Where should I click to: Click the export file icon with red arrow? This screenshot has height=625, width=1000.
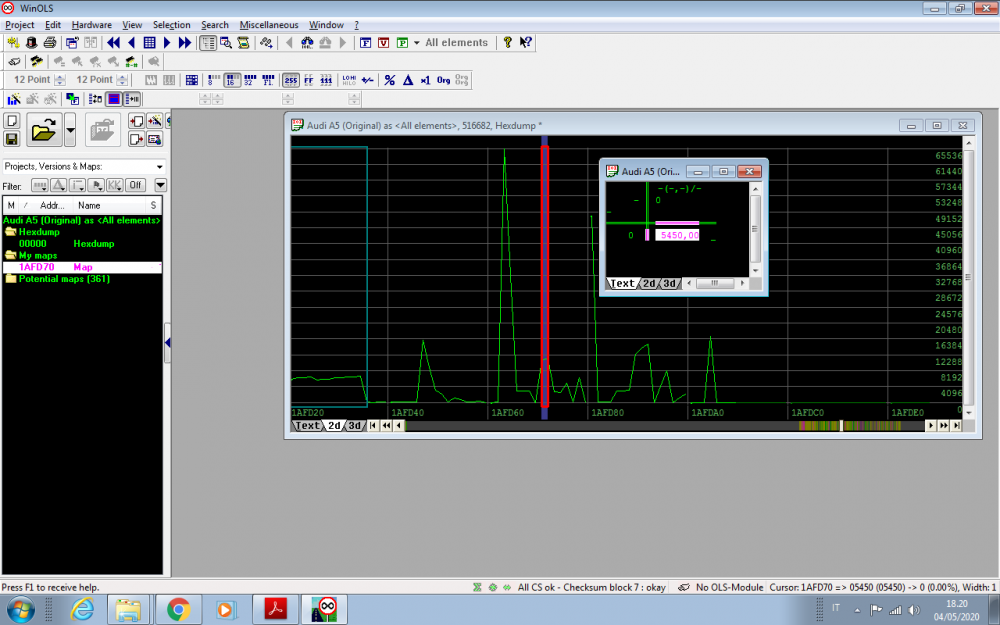point(136,138)
